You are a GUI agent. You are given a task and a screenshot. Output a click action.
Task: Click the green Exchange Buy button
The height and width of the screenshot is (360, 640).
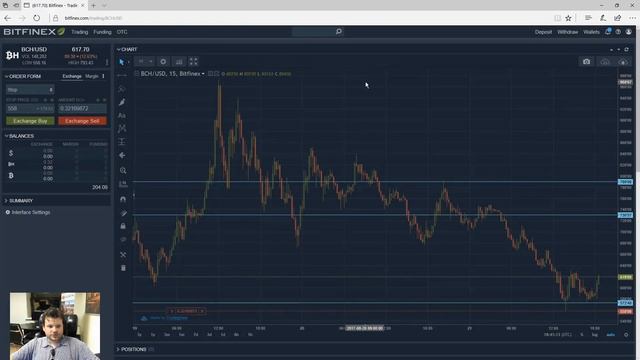click(30, 121)
